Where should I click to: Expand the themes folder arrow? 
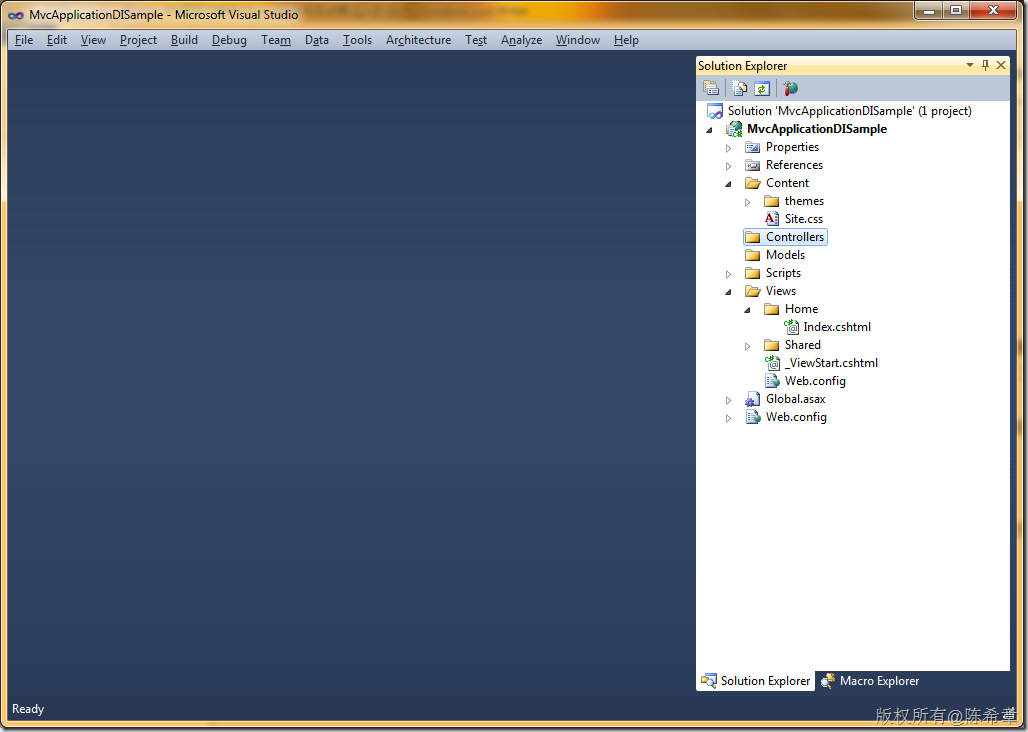(747, 202)
